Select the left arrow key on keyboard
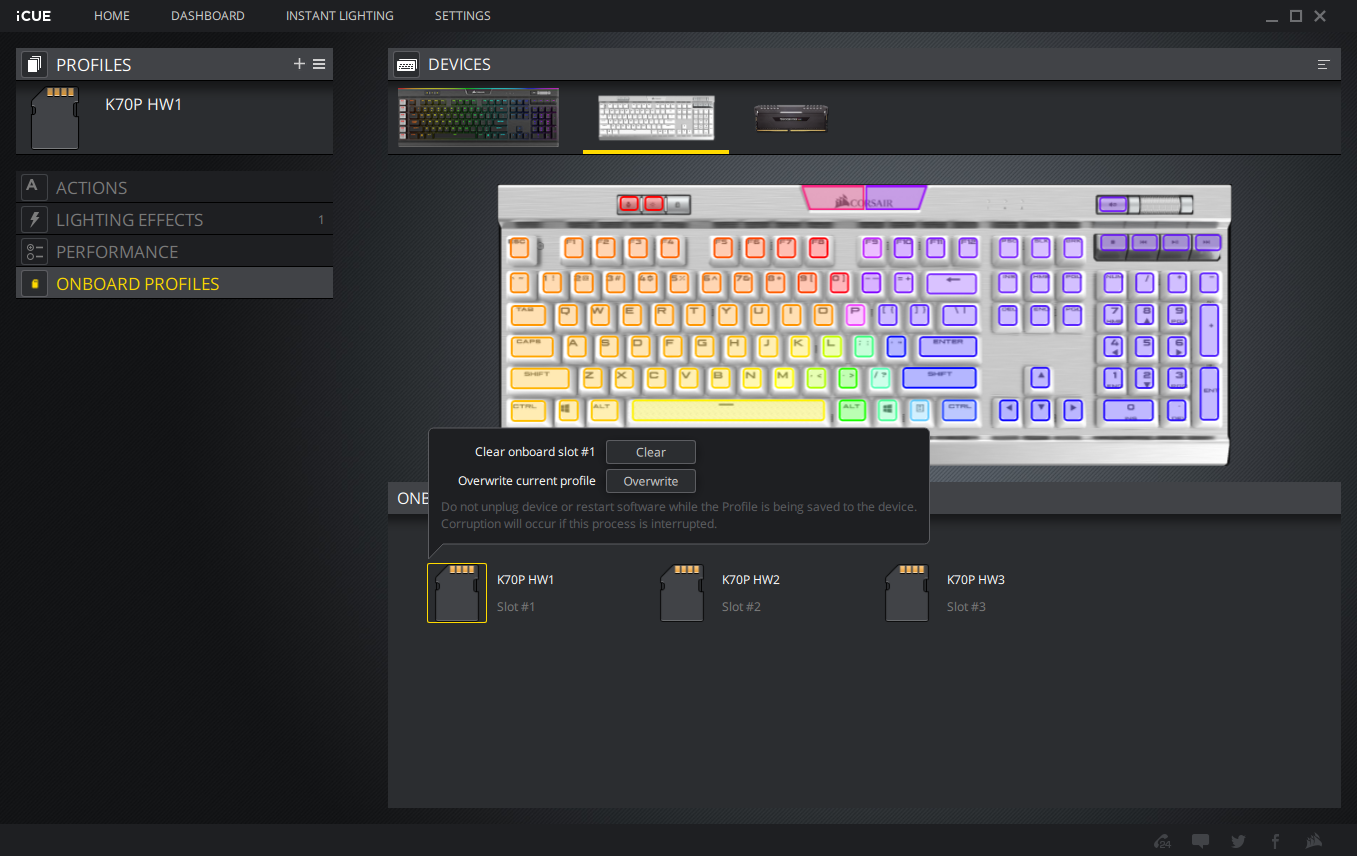This screenshot has width=1357, height=856. pos(1009,409)
